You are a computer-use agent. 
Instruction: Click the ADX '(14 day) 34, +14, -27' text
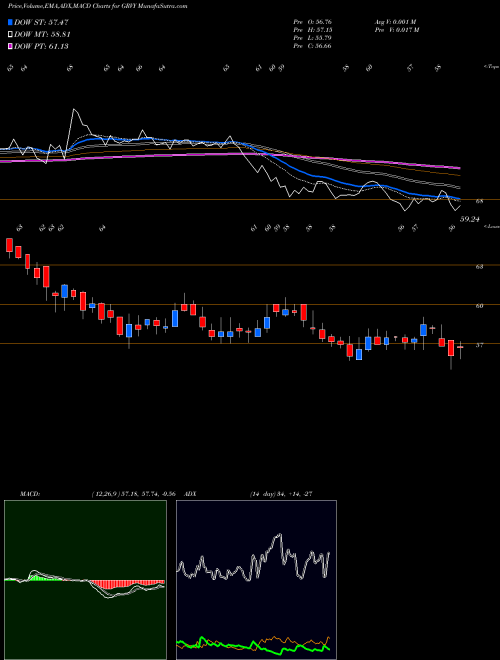click(x=281, y=494)
